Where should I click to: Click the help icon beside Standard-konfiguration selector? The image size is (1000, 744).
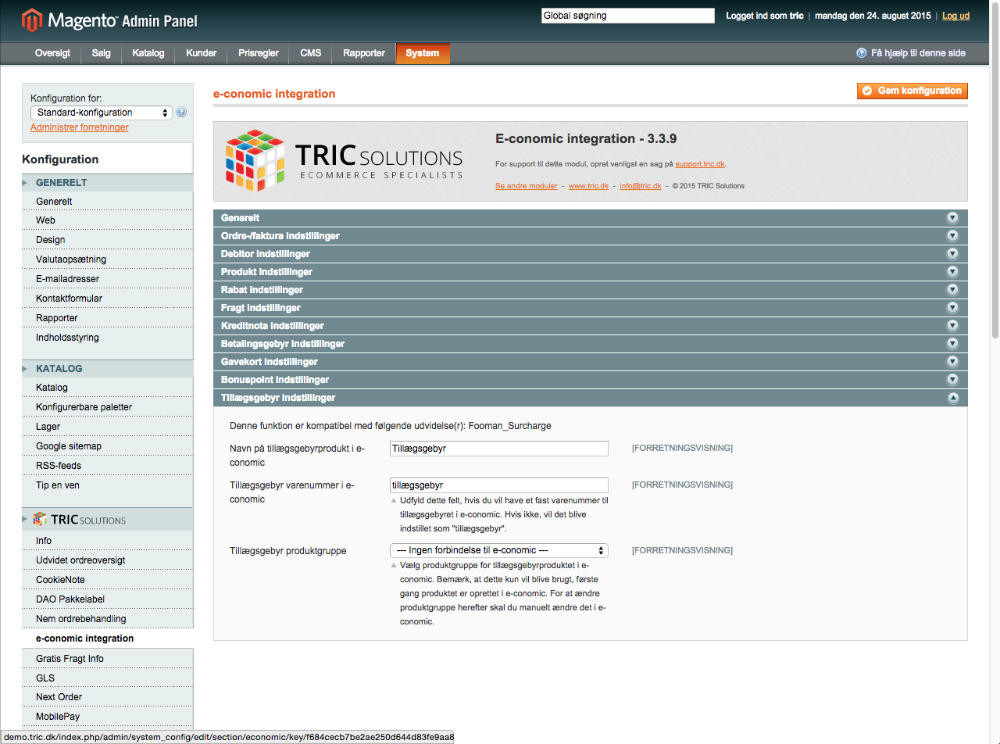(x=180, y=113)
